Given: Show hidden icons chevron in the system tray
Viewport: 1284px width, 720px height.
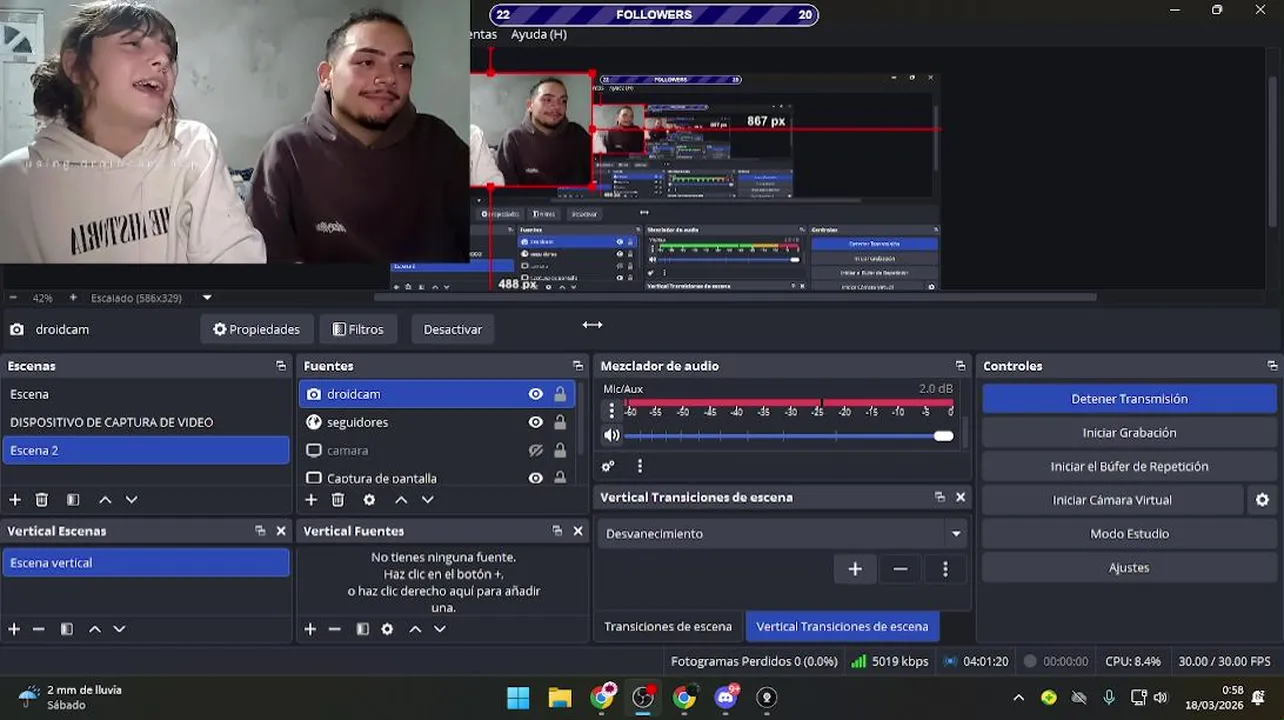Looking at the screenshot, I should [1018, 698].
